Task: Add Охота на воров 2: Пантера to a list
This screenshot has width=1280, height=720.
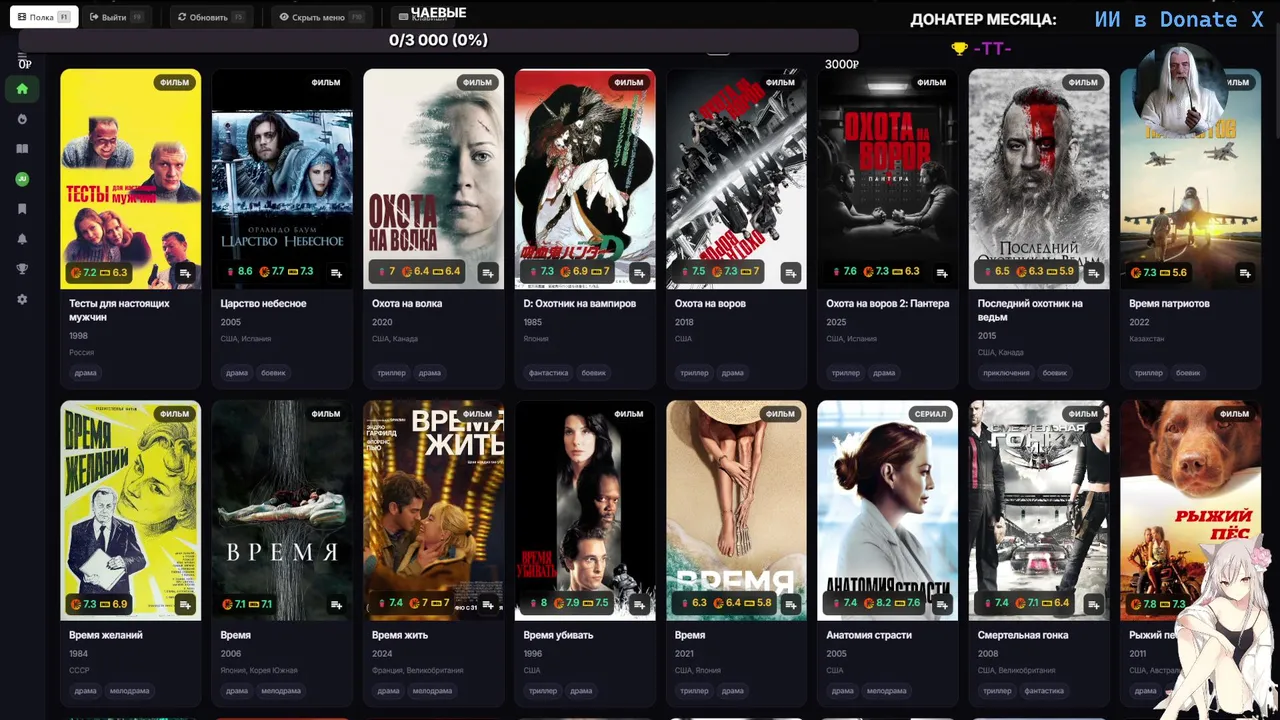Action: click(942, 273)
